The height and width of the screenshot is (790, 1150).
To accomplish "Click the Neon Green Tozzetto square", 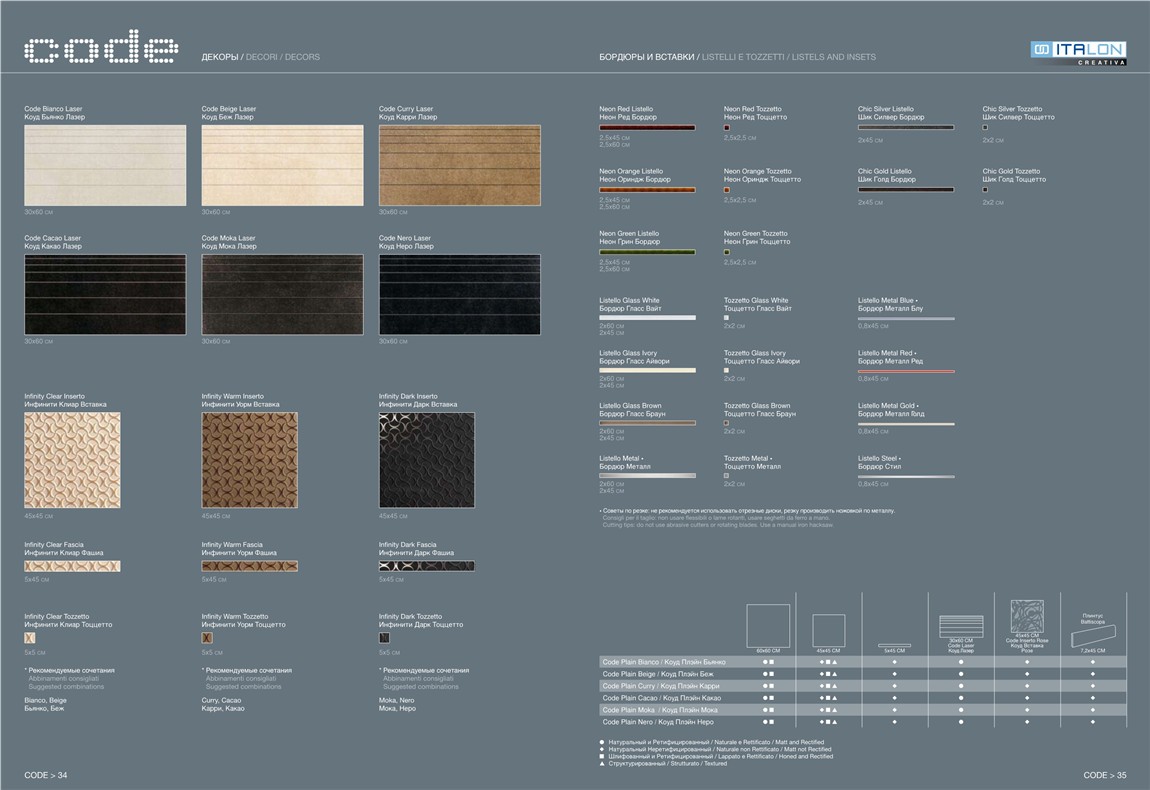I will pyautogui.click(x=727, y=252).
